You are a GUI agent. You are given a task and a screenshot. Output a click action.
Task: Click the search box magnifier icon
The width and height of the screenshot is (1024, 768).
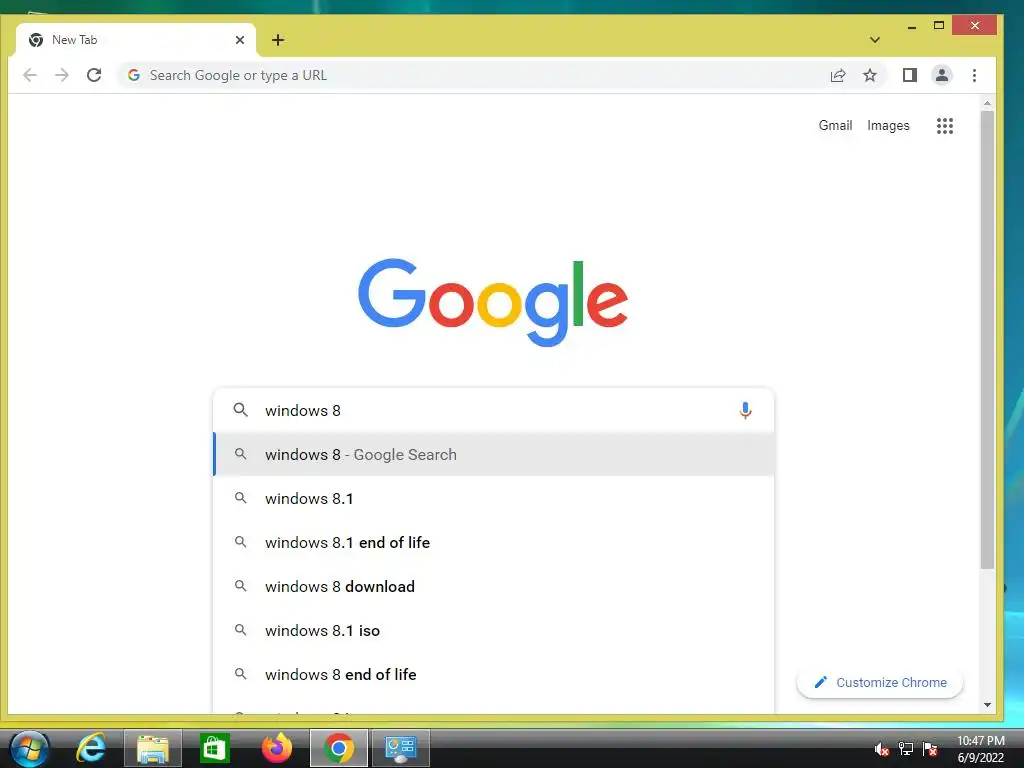point(241,410)
